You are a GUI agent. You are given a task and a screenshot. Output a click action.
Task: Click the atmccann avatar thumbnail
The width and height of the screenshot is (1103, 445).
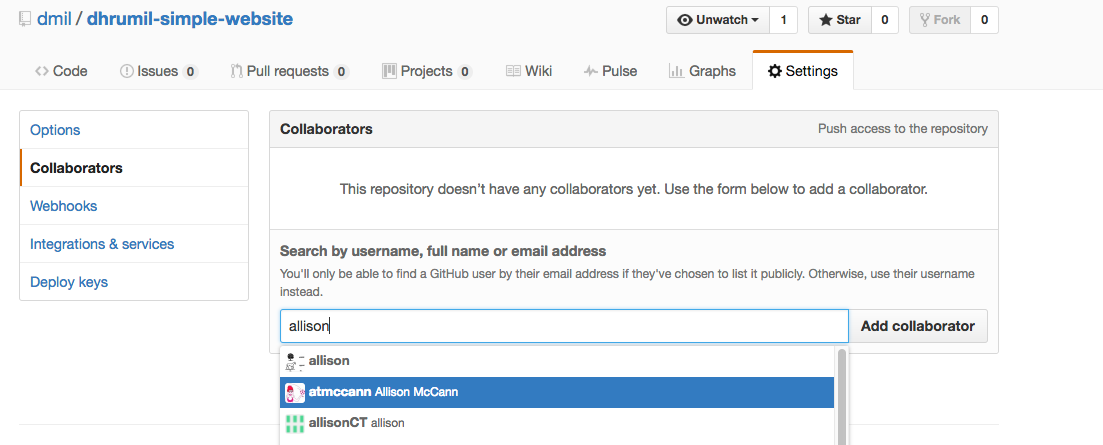pos(295,392)
